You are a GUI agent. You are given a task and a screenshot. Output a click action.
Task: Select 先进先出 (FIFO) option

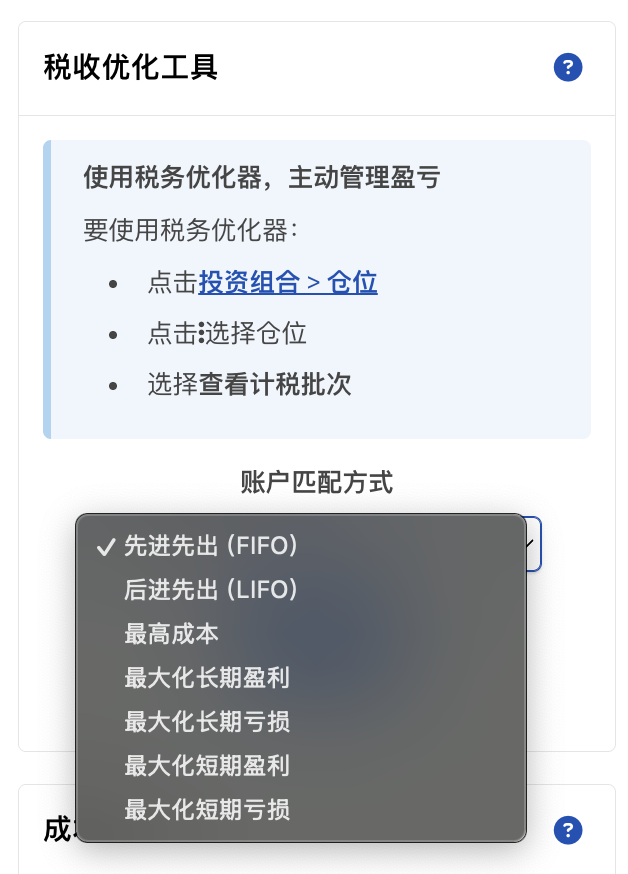(x=211, y=546)
